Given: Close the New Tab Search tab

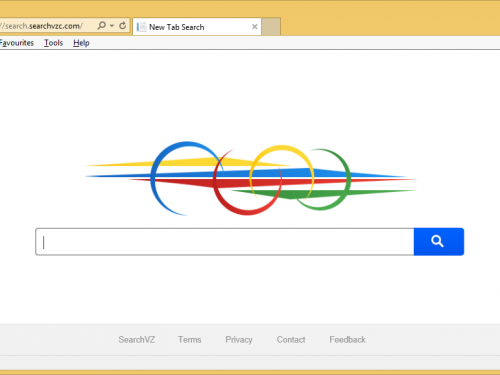Looking at the screenshot, I should point(255,27).
